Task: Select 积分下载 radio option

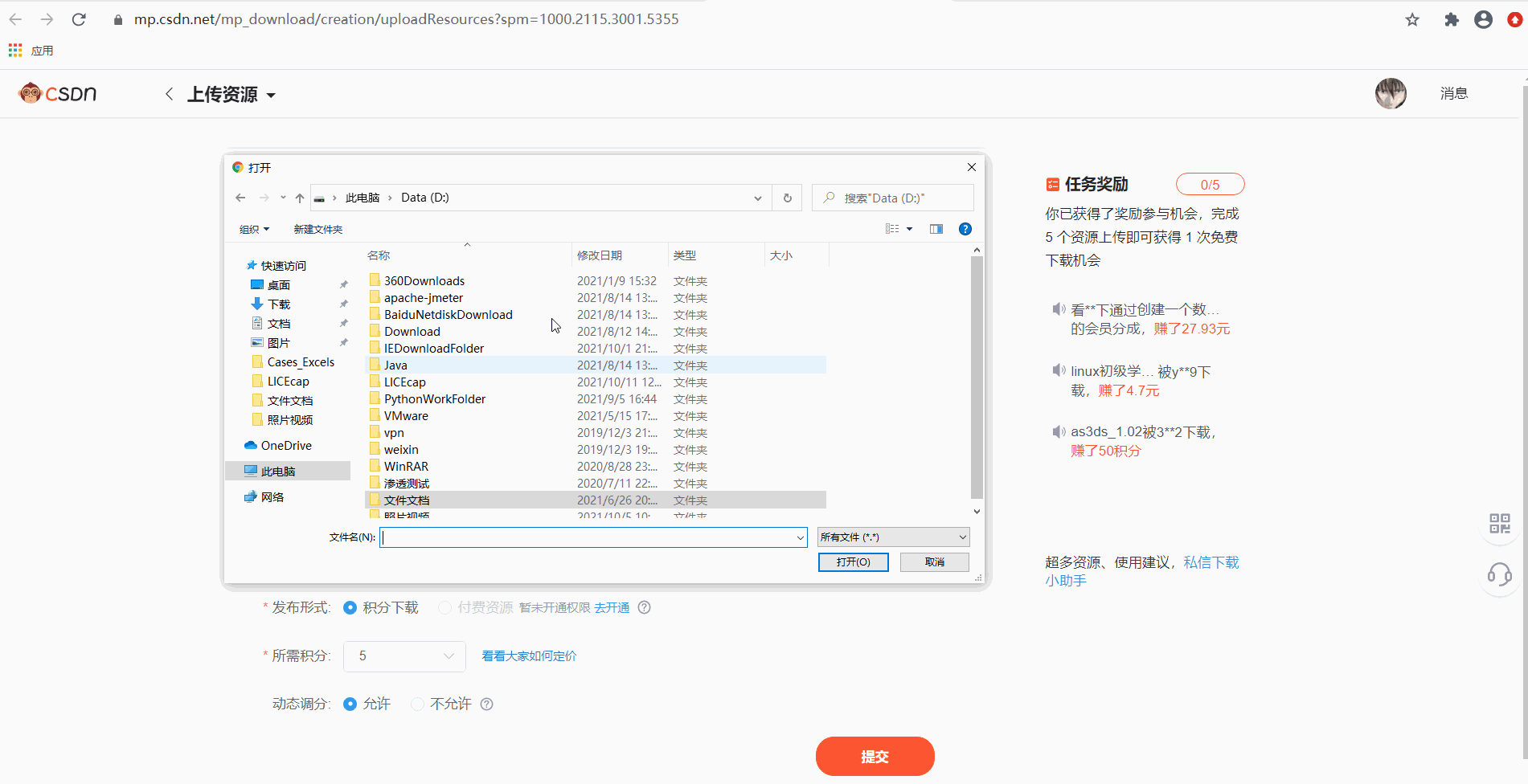Action: click(350, 608)
